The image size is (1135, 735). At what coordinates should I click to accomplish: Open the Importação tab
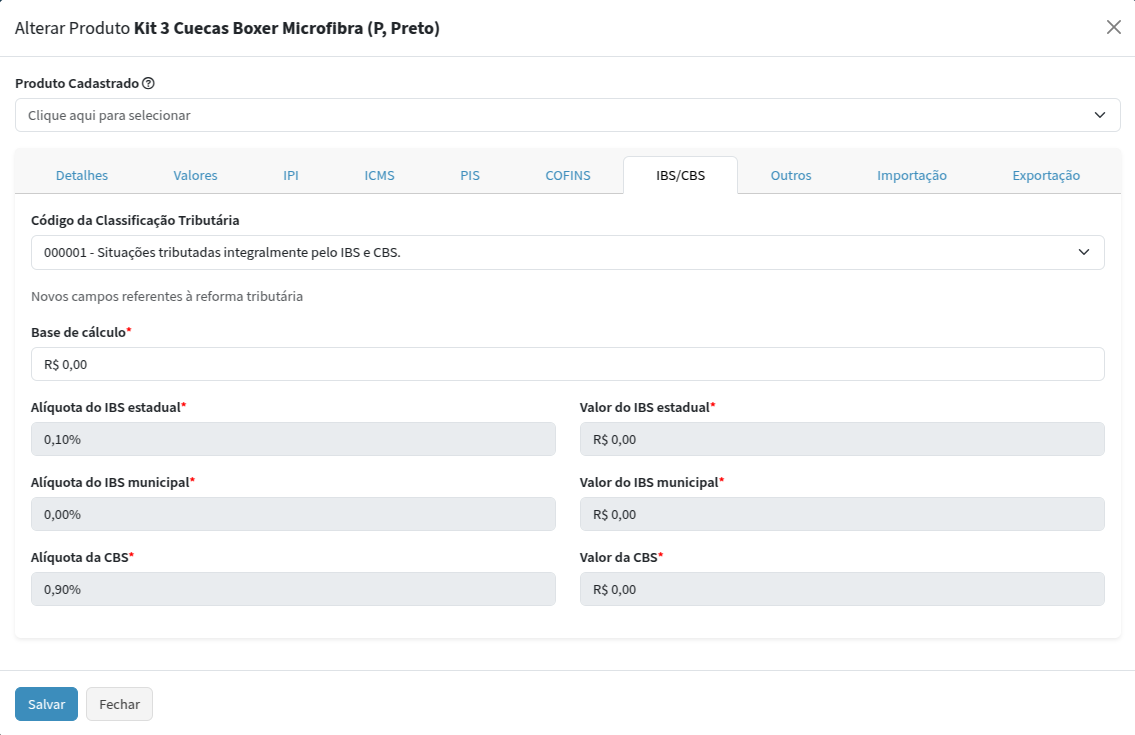click(912, 175)
